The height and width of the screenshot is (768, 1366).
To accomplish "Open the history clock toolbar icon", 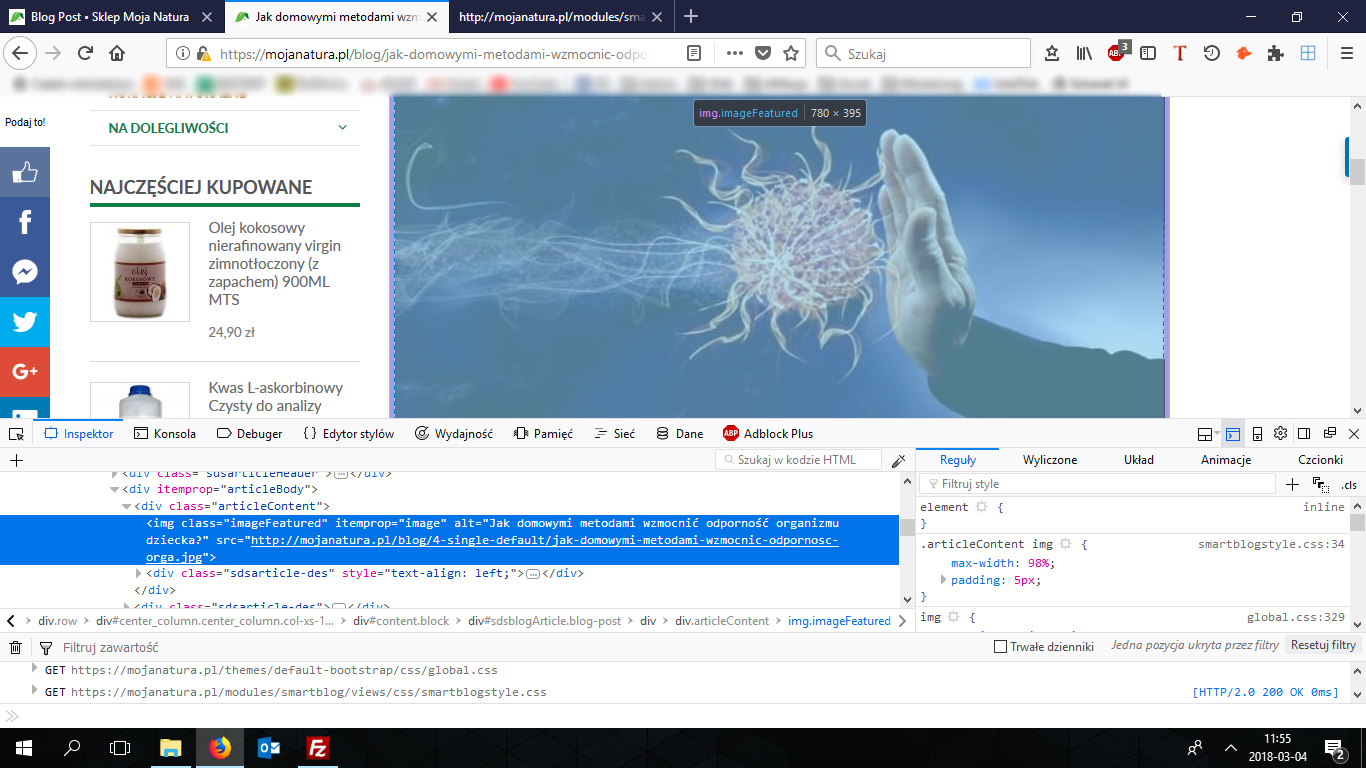I will tap(1212, 53).
